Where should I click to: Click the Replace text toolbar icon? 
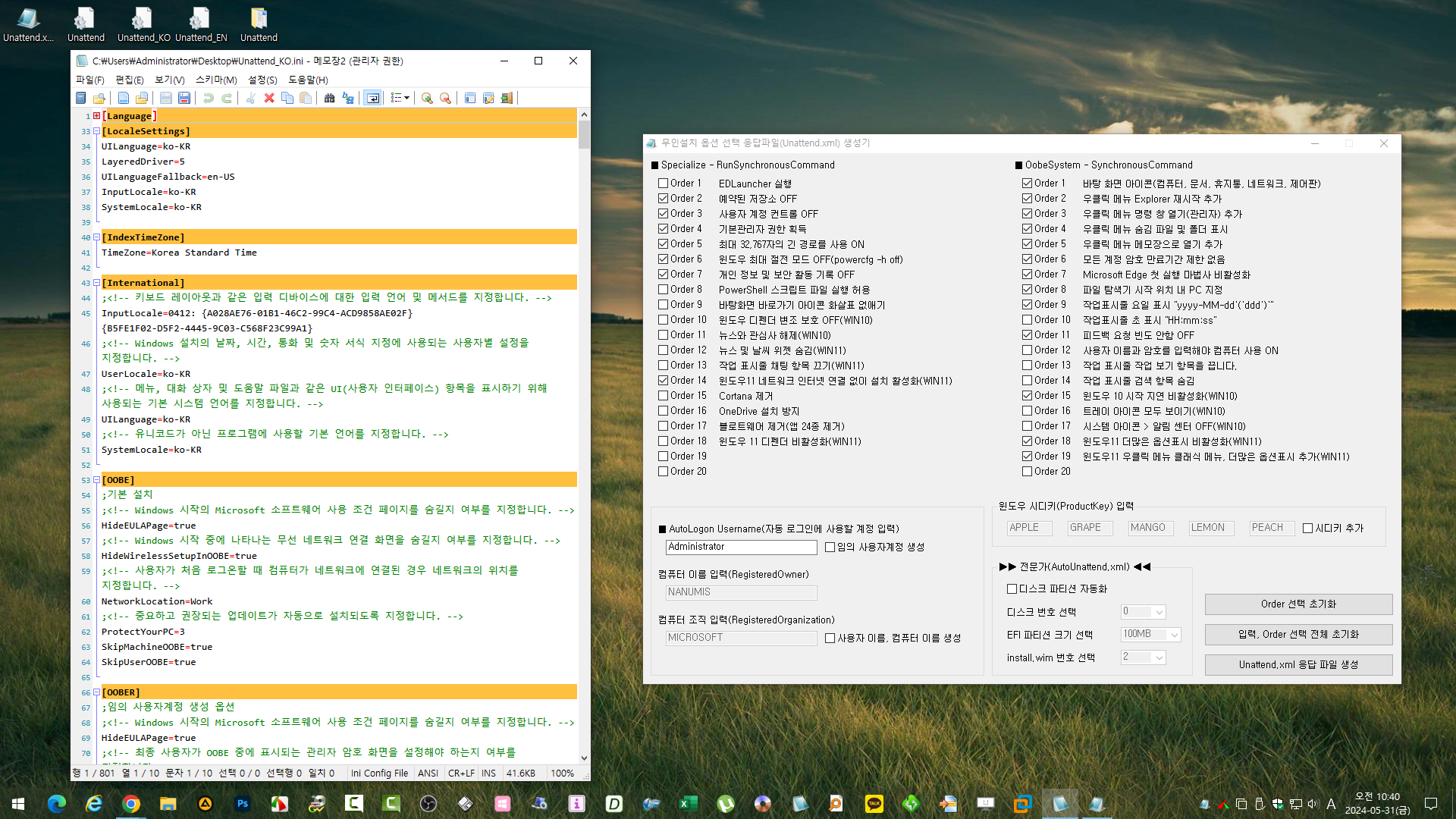[x=348, y=98]
